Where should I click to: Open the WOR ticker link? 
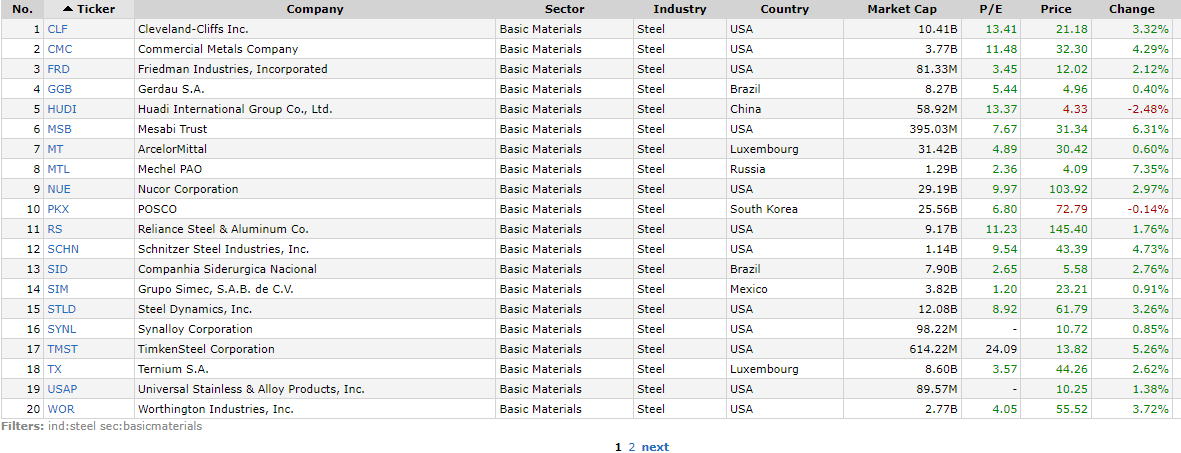[x=60, y=409]
